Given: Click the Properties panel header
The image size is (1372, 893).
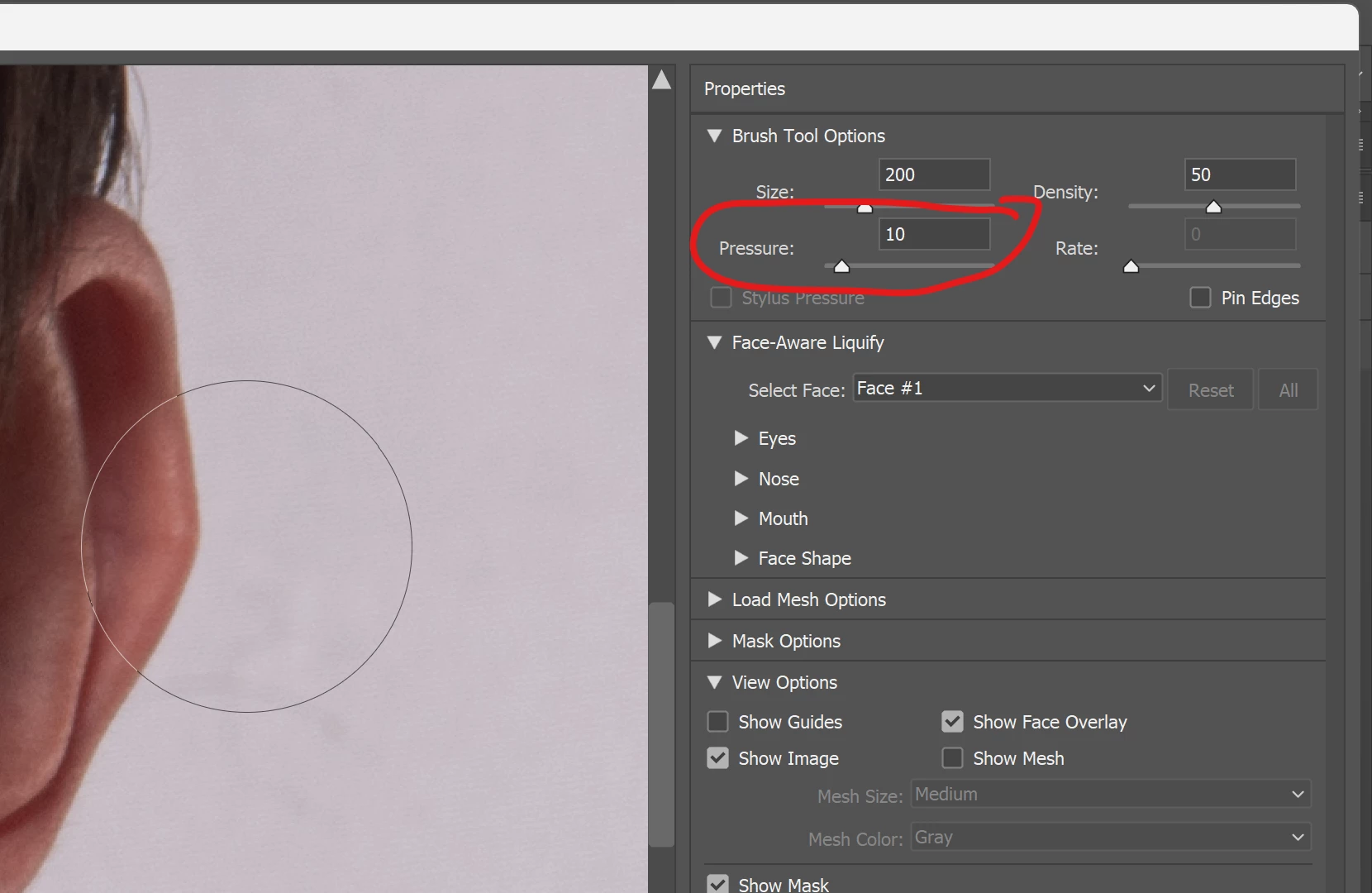Looking at the screenshot, I should click(1017, 88).
